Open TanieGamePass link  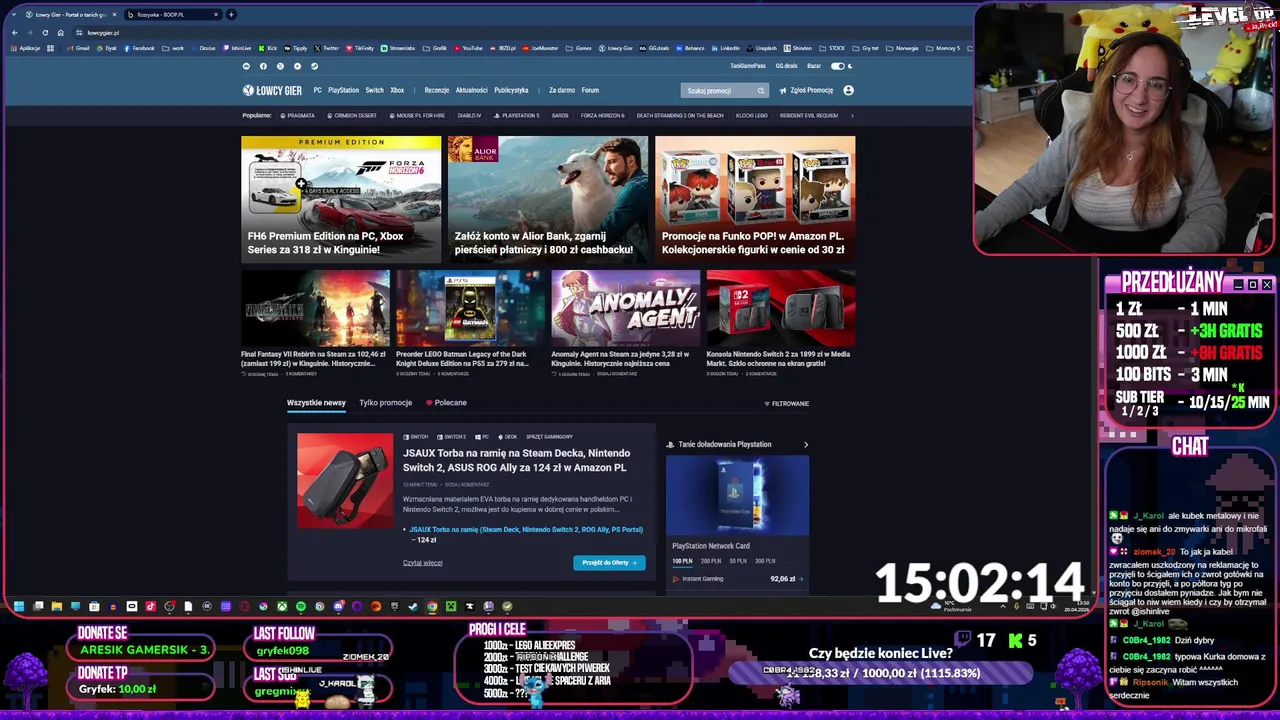pyautogui.click(x=747, y=66)
